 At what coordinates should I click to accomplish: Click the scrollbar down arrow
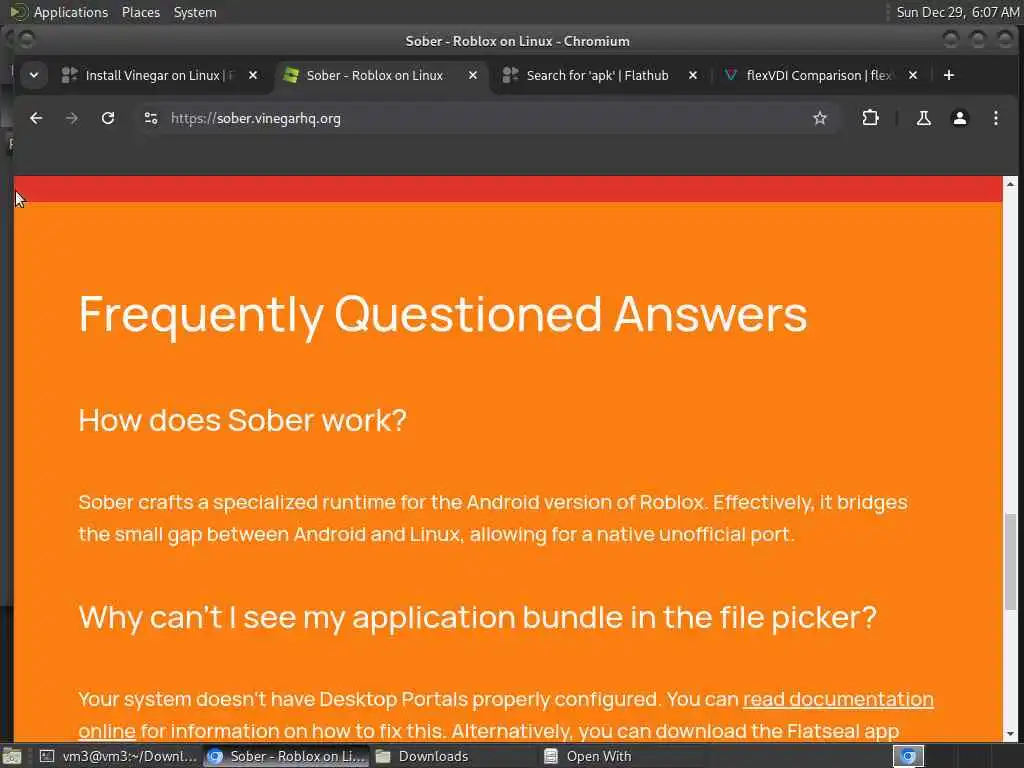pos(1010,733)
